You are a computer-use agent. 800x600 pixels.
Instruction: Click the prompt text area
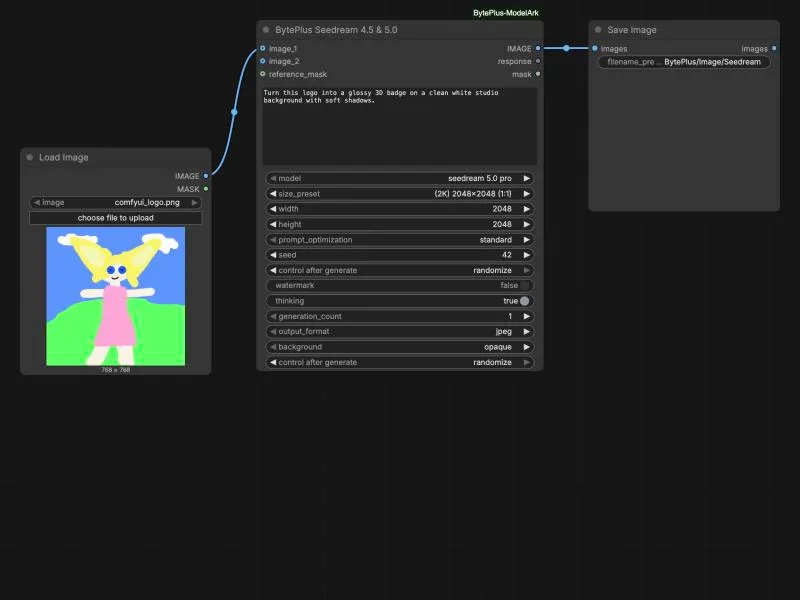[x=399, y=126]
